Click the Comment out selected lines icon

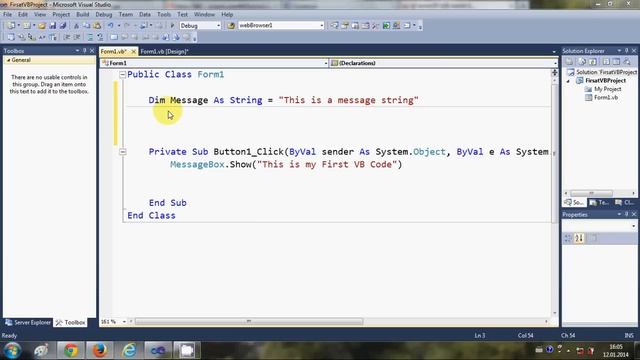pyautogui.click(x=91, y=38)
